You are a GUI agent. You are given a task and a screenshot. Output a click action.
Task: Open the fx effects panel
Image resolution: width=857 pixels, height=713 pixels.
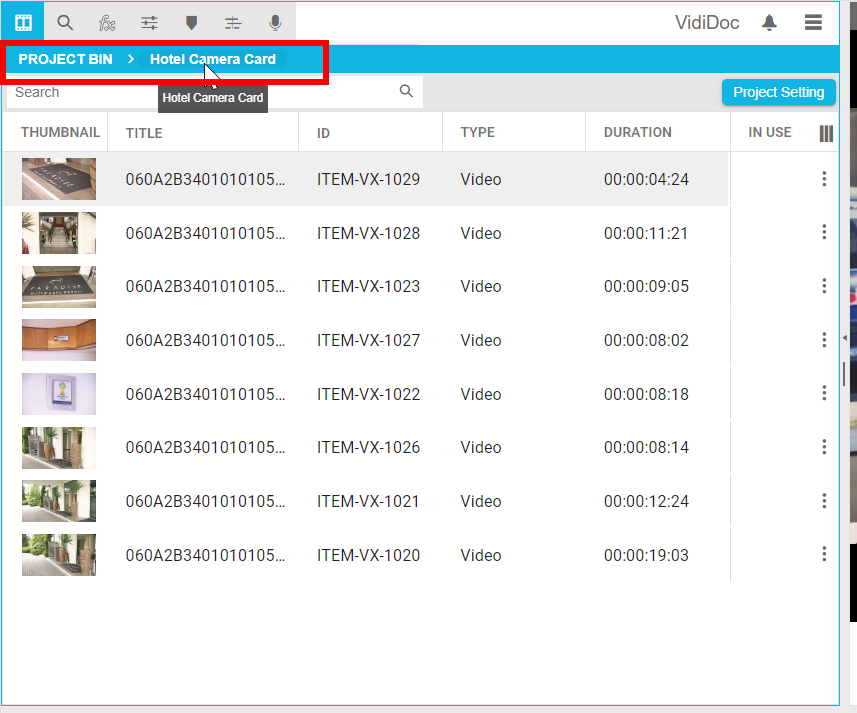pyautogui.click(x=107, y=22)
